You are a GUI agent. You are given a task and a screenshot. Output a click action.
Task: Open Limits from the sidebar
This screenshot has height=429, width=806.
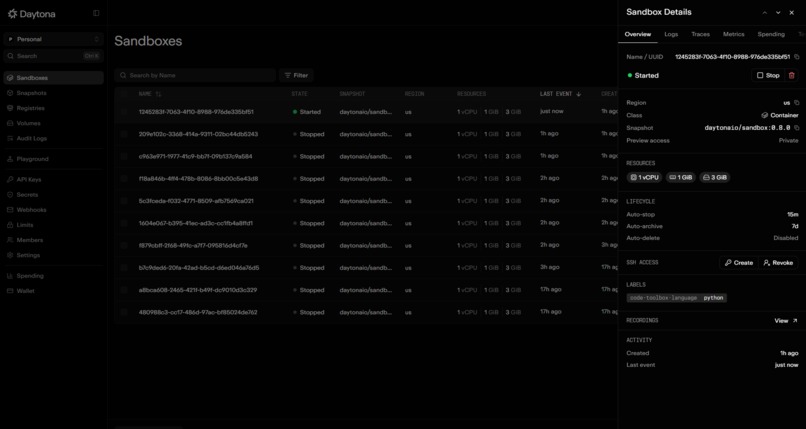(x=25, y=225)
